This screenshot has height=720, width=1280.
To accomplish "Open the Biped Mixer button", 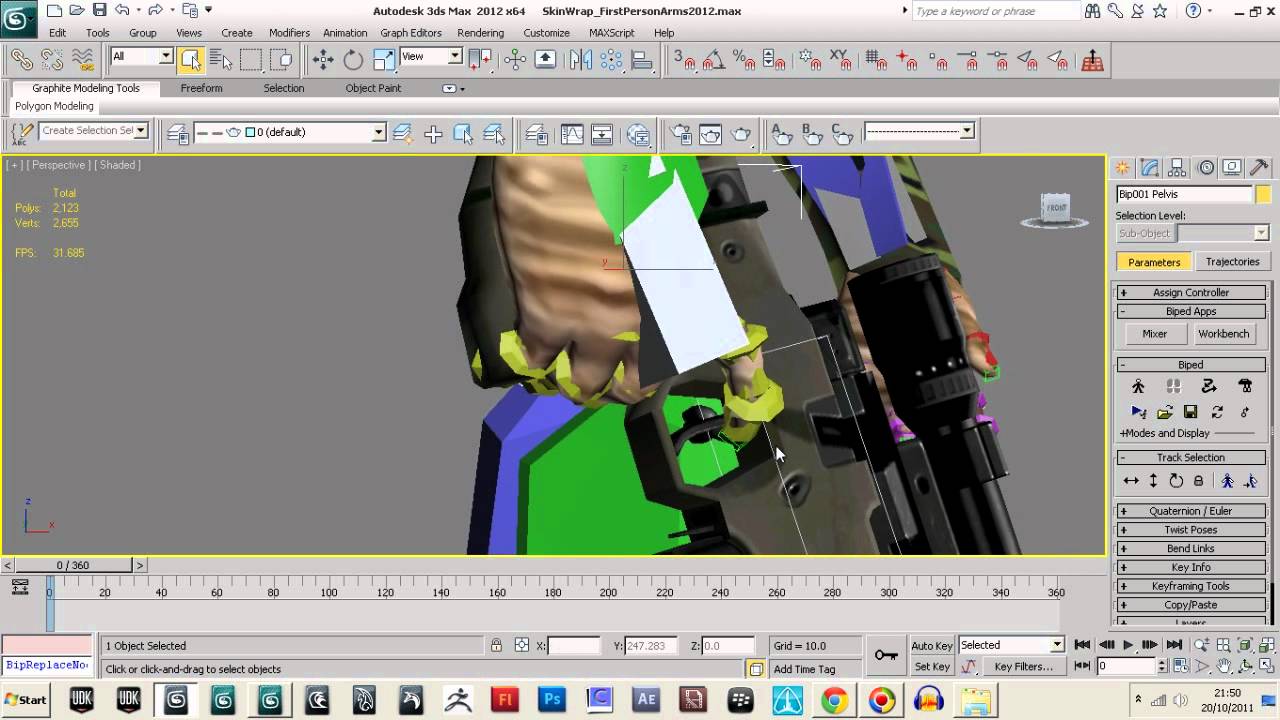I will [1154, 334].
